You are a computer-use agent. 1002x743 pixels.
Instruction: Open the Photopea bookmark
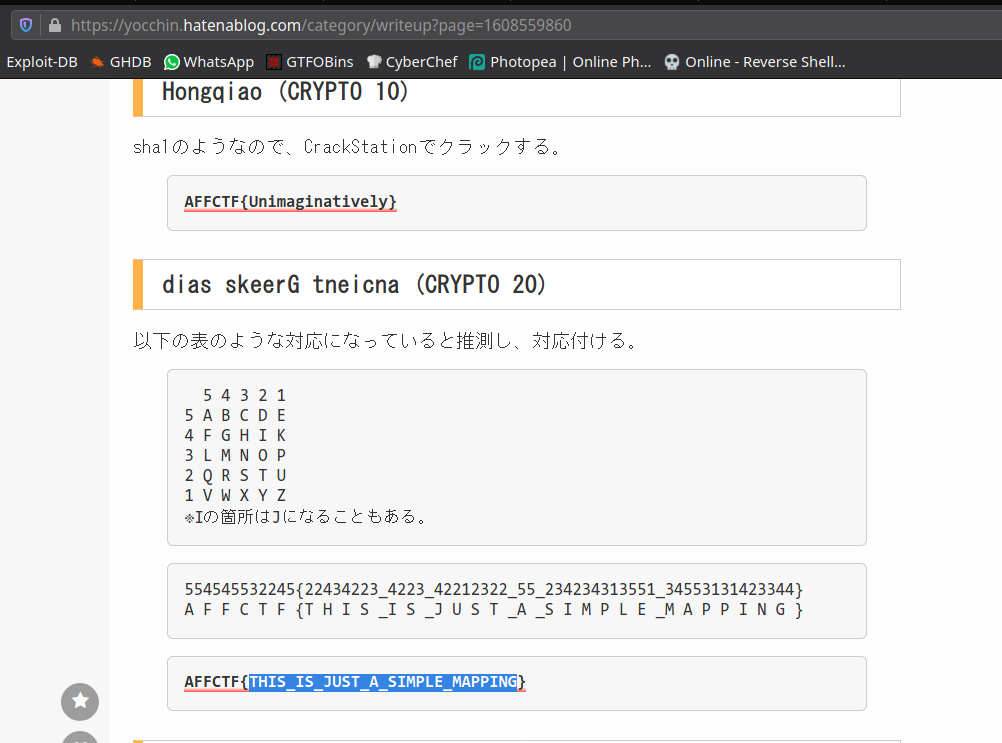(x=560, y=62)
